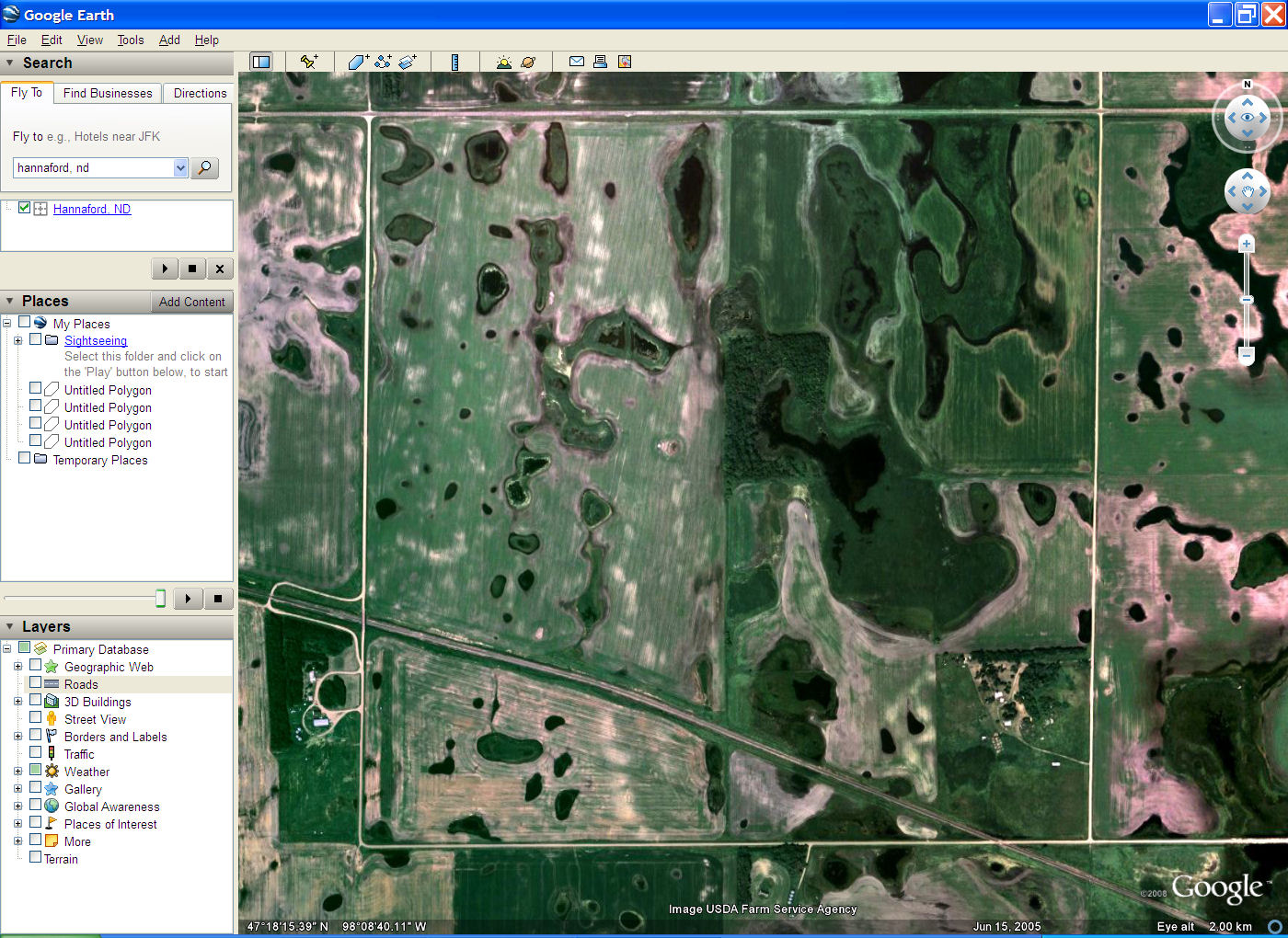
Task: Click the N north compass marker
Action: (x=1248, y=85)
